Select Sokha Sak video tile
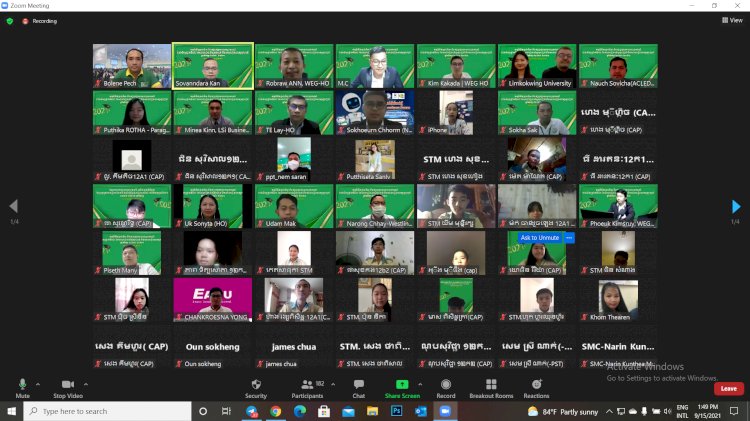This screenshot has height=421, width=750. point(537,112)
